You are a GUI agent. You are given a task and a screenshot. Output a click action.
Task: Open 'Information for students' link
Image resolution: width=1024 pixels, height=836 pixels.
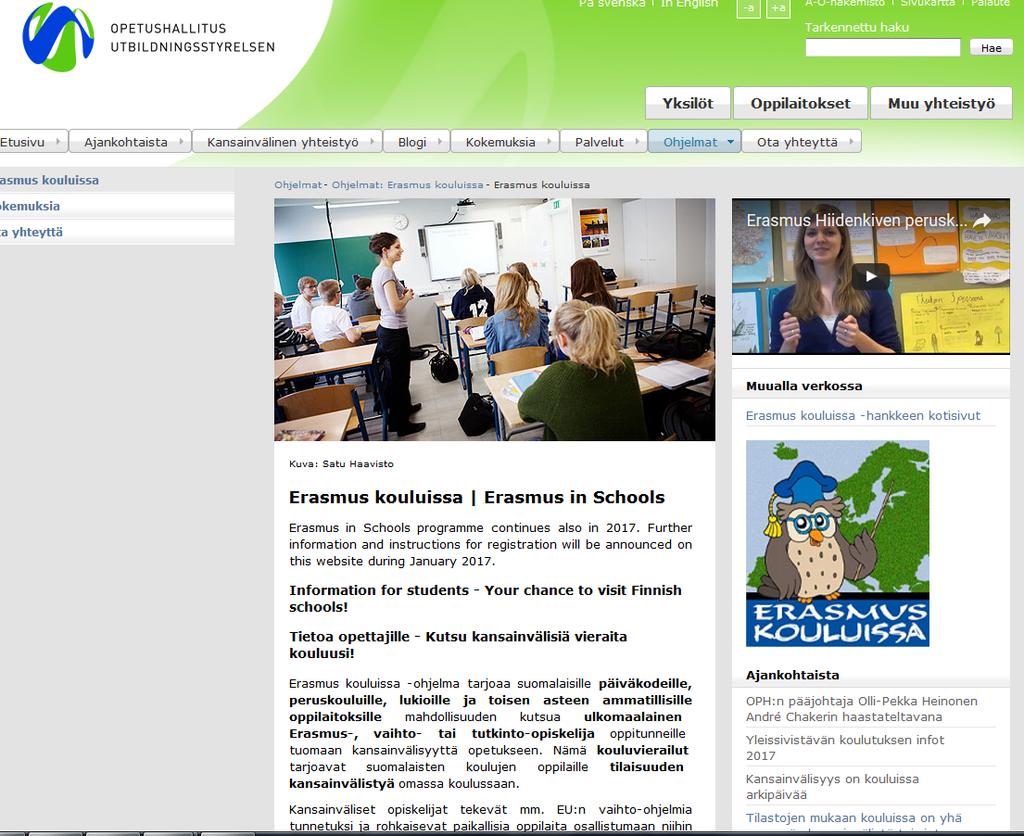[485, 598]
